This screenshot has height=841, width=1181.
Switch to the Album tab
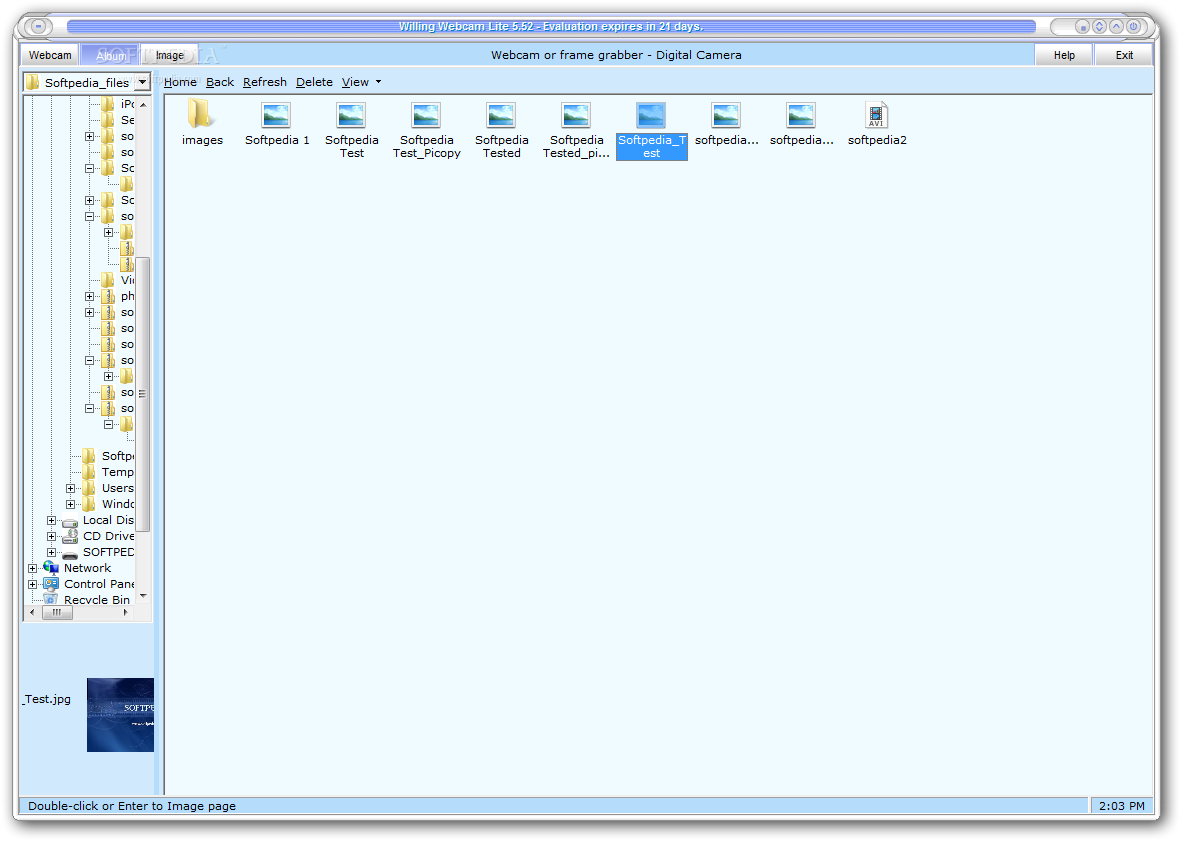pyautogui.click(x=111, y=55)
